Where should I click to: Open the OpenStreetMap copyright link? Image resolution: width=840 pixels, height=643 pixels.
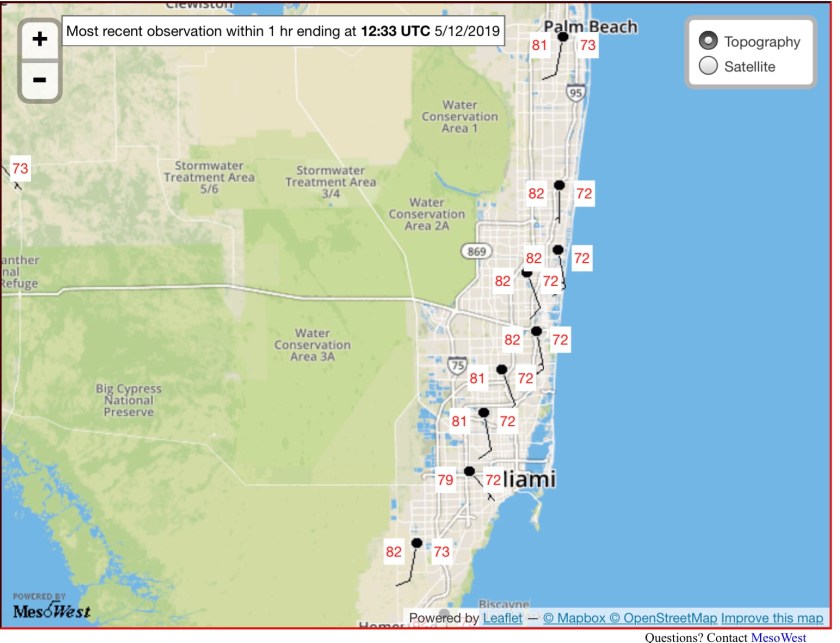point(663,618)
